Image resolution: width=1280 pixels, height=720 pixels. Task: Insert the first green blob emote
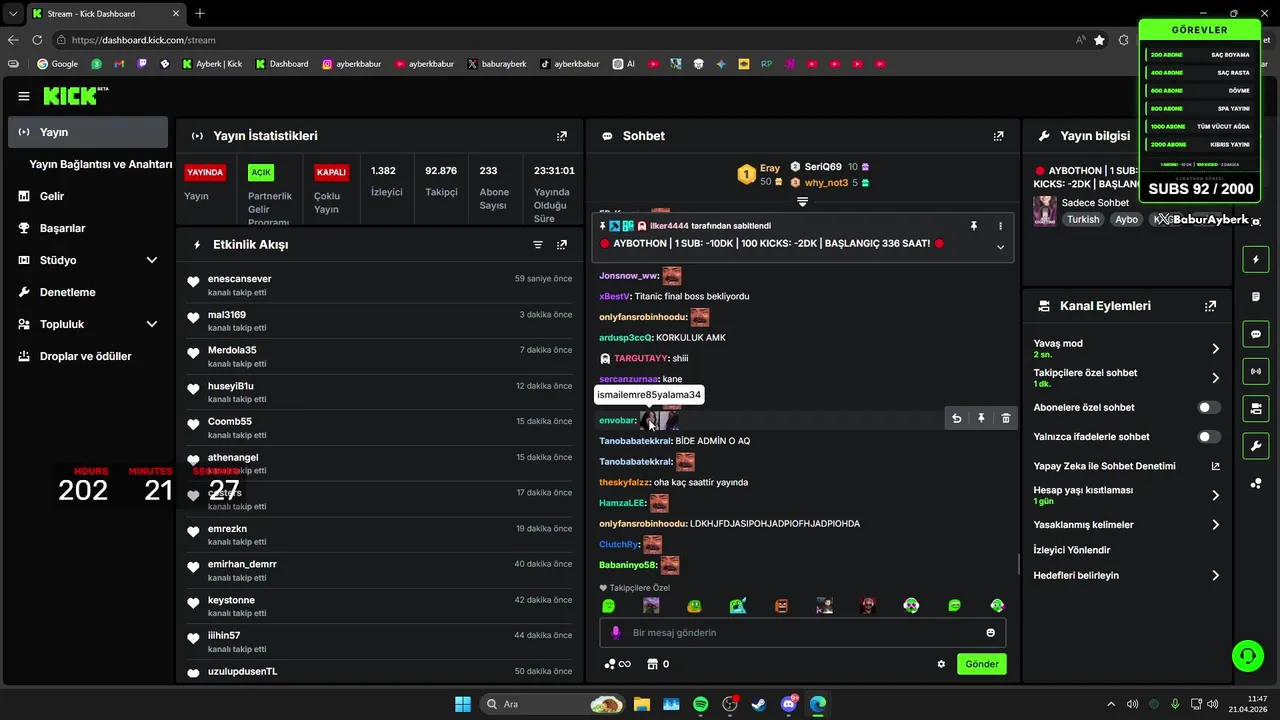coord(608,605)
